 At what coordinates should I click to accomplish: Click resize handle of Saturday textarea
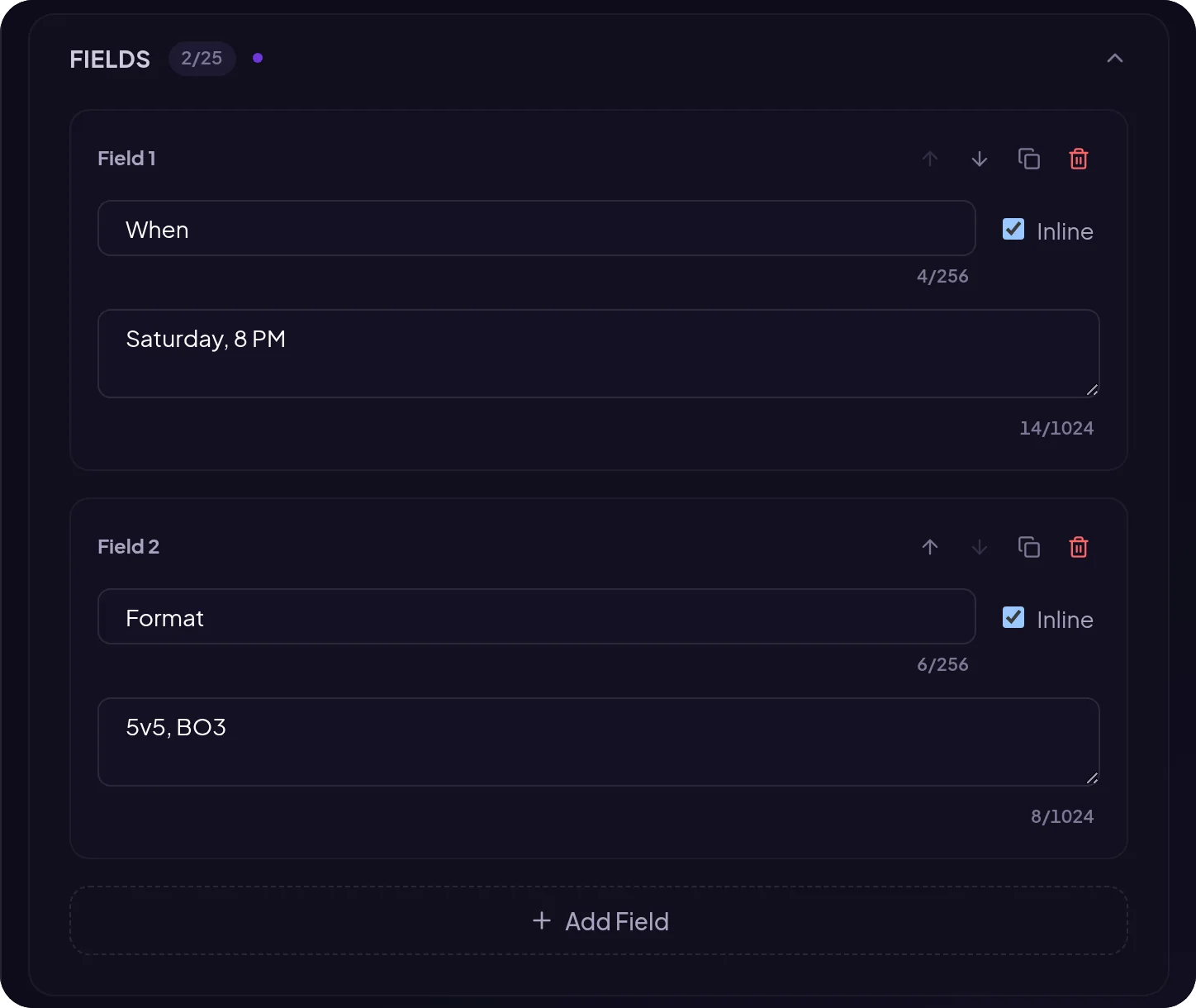pyautogui.click(x=1092, y=390)
